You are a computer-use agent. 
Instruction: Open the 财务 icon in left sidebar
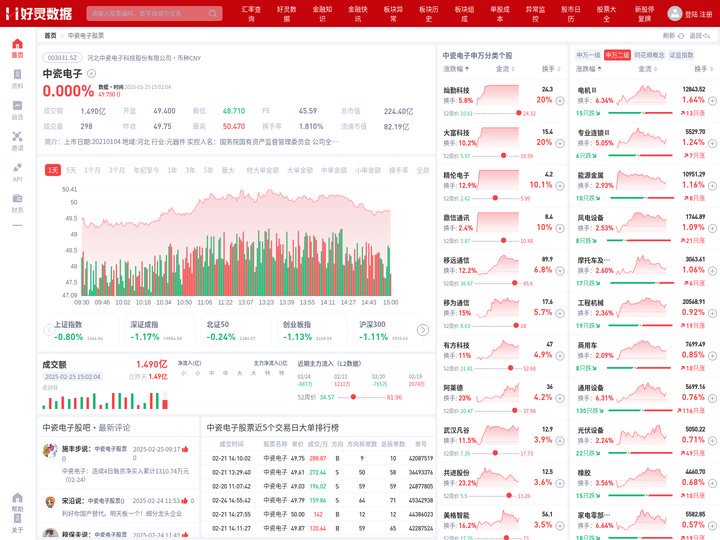coord(17,198)
